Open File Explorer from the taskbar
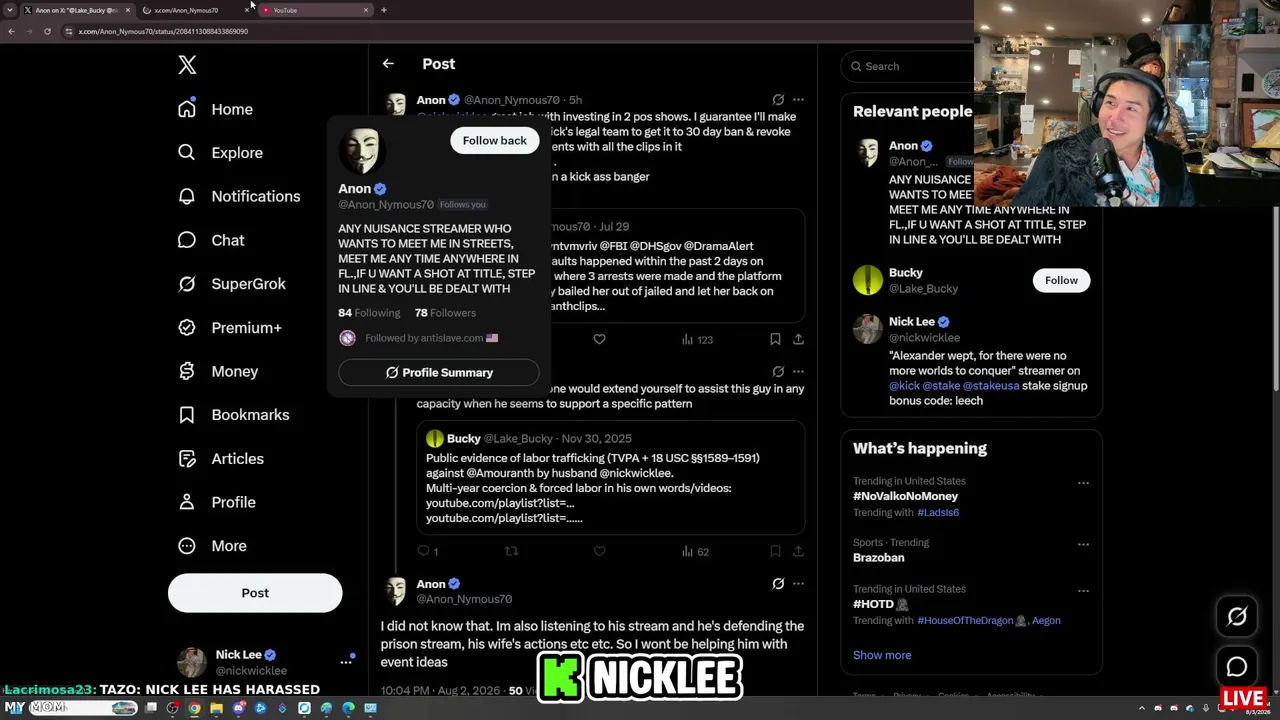 (216, 709)
